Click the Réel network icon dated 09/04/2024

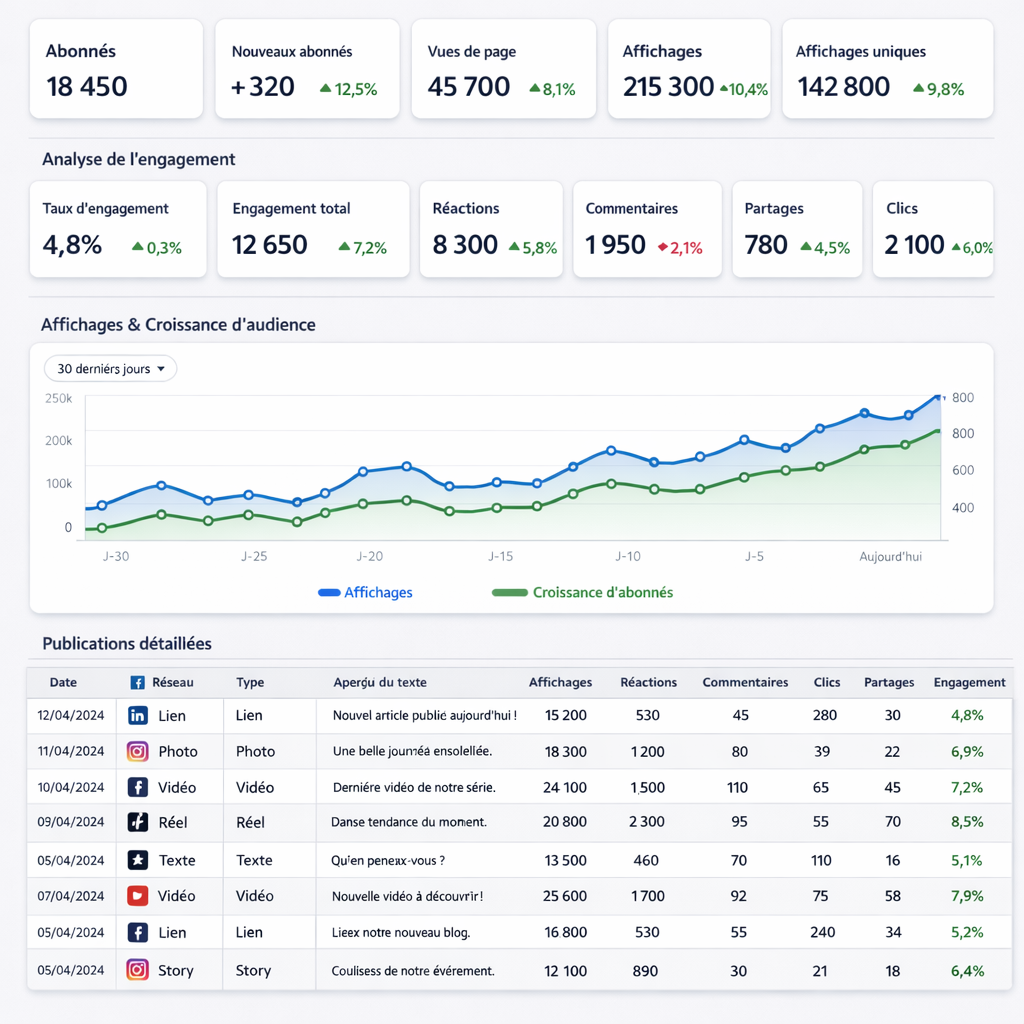pyautogui.click(x=139, y=823)
